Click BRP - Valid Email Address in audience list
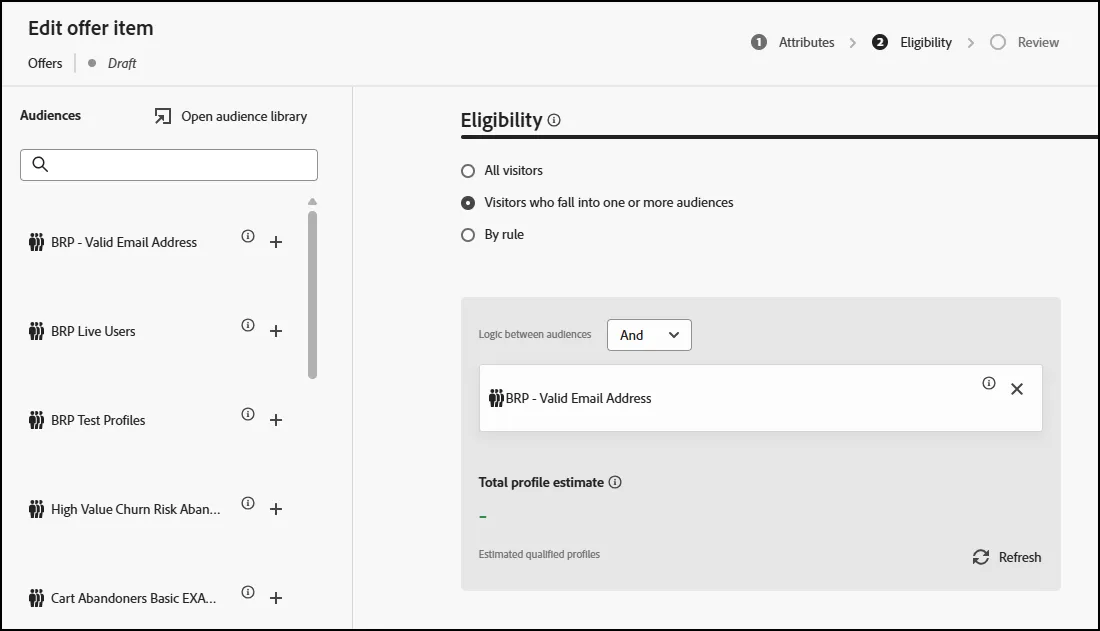1100x631 pixels. (x=124, y=242)
